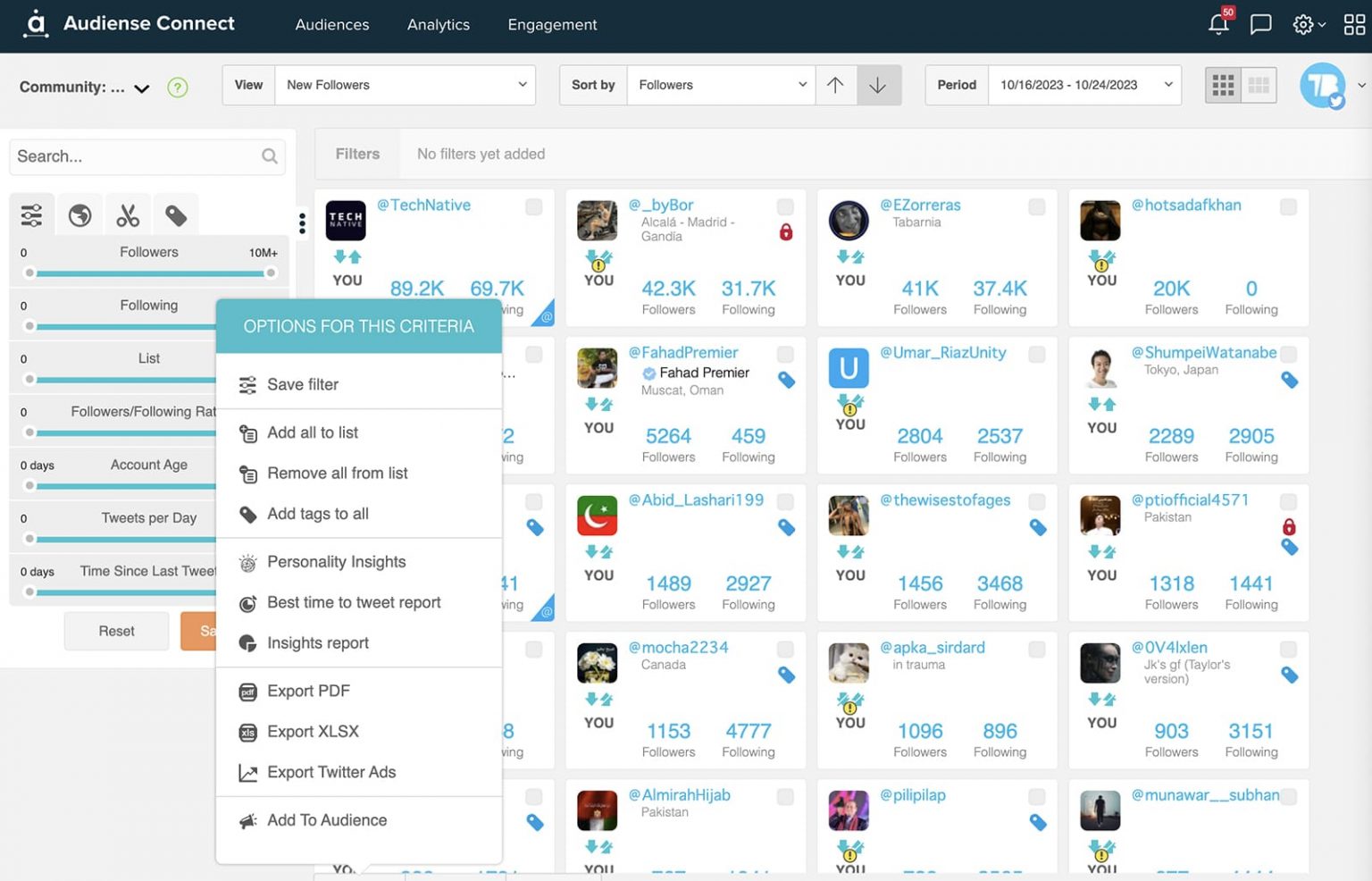Select the @EZorreras follower checkbox
The width and height of the screenshot is (1372, 881).
[x=1036, y=206]
